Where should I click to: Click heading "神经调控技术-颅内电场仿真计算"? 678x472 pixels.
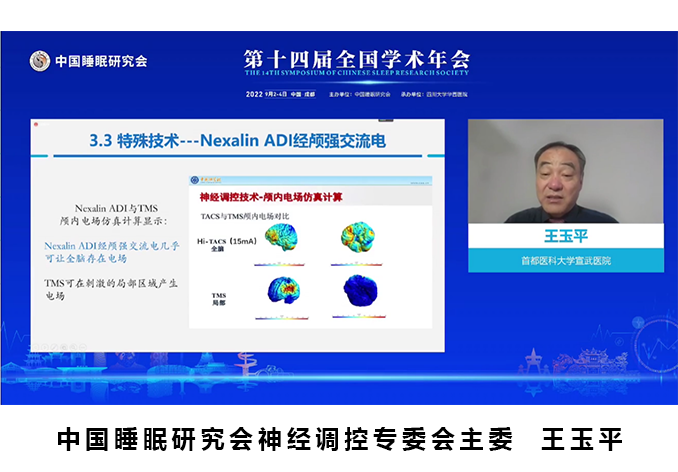pyautogui.click(x=271, y=197)
